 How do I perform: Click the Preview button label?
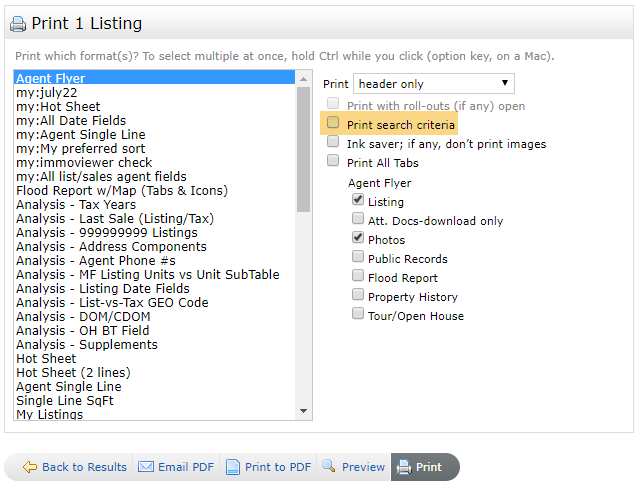[x=363, y=467]
